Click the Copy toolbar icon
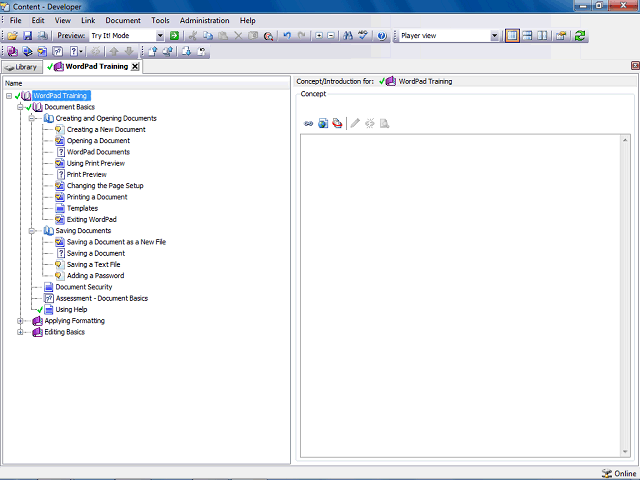 [208, 36]
